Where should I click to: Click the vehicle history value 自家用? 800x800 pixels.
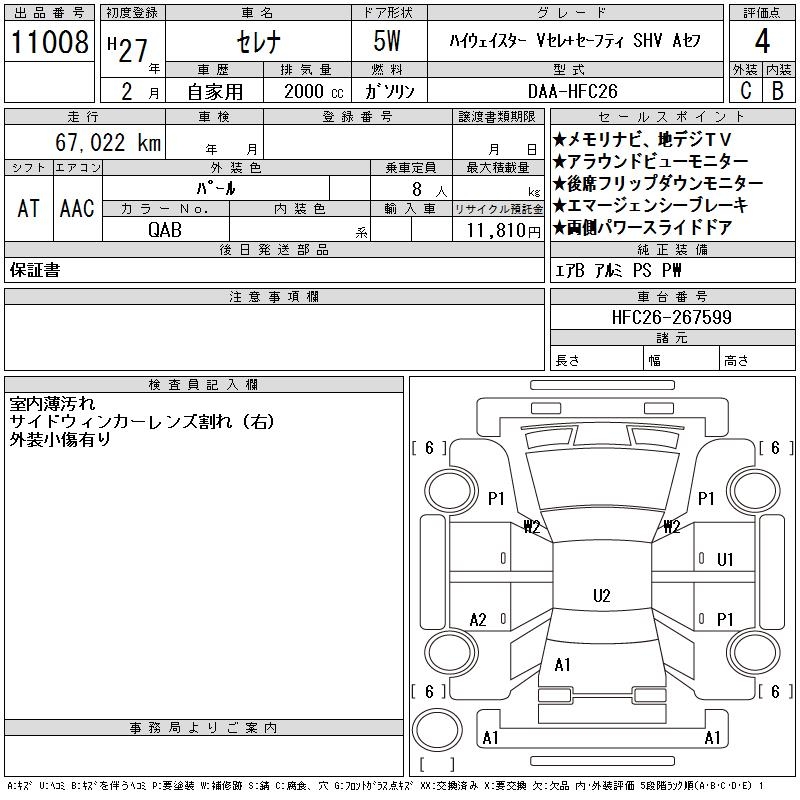click(215, 91)
